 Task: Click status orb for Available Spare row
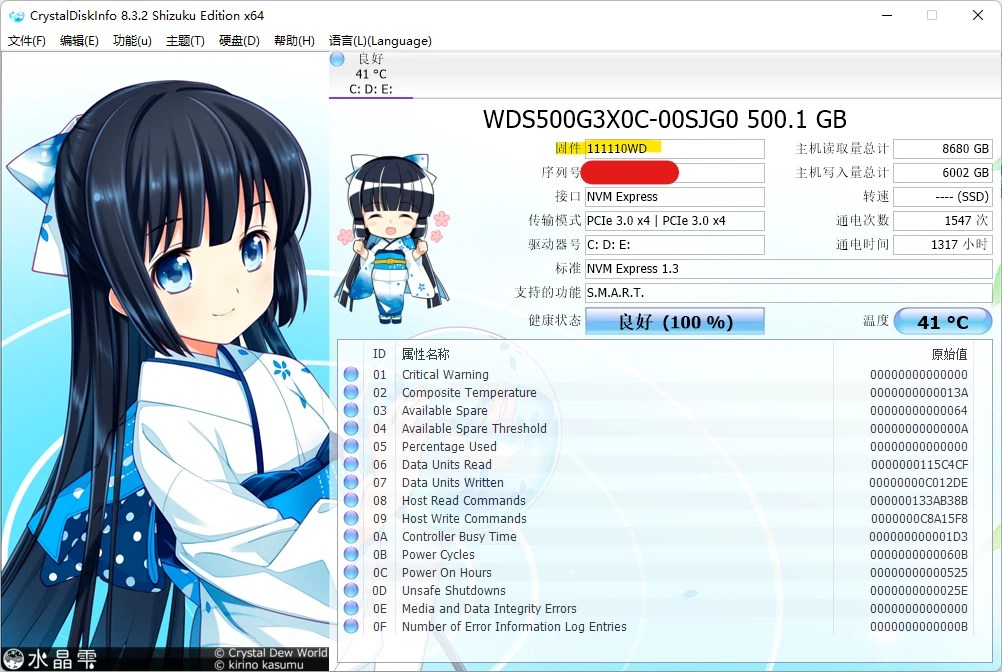point(351,410)
